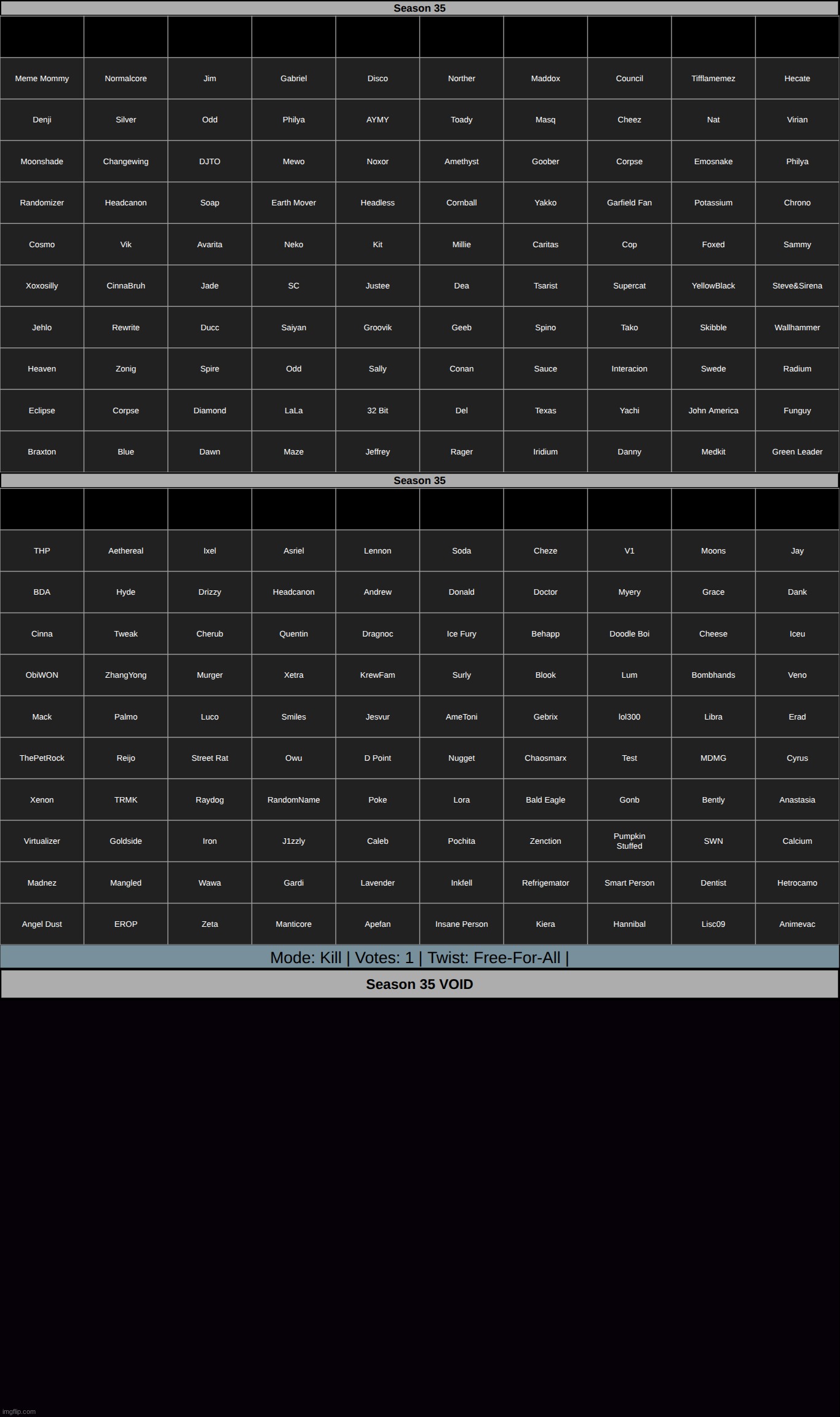Click the Insane Person cell
The image size is (840, 1417).
[461, 924]
